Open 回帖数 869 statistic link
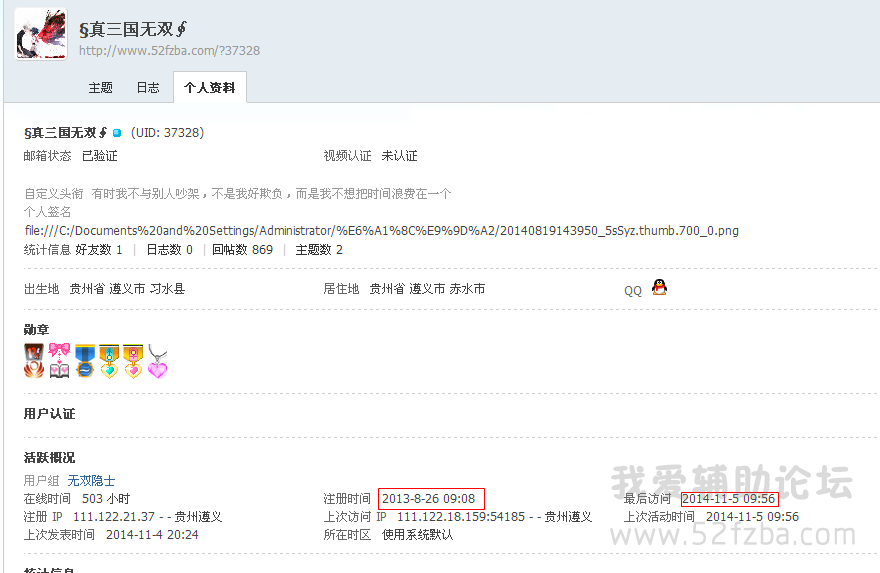880x573 pixels. click(242, 250)
